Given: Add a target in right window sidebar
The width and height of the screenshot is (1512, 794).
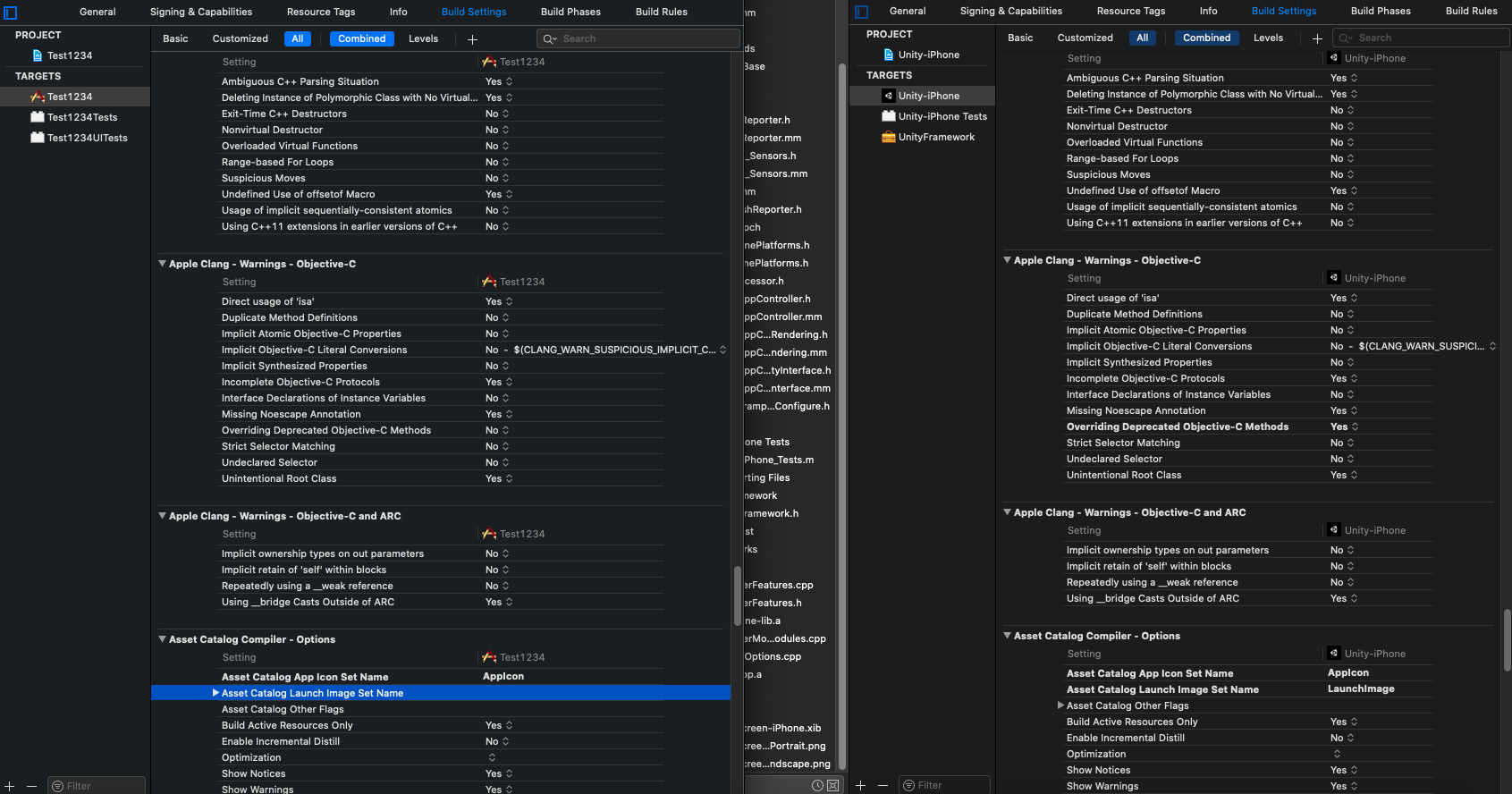Looking at the screenshot, I should coord(861,785).
